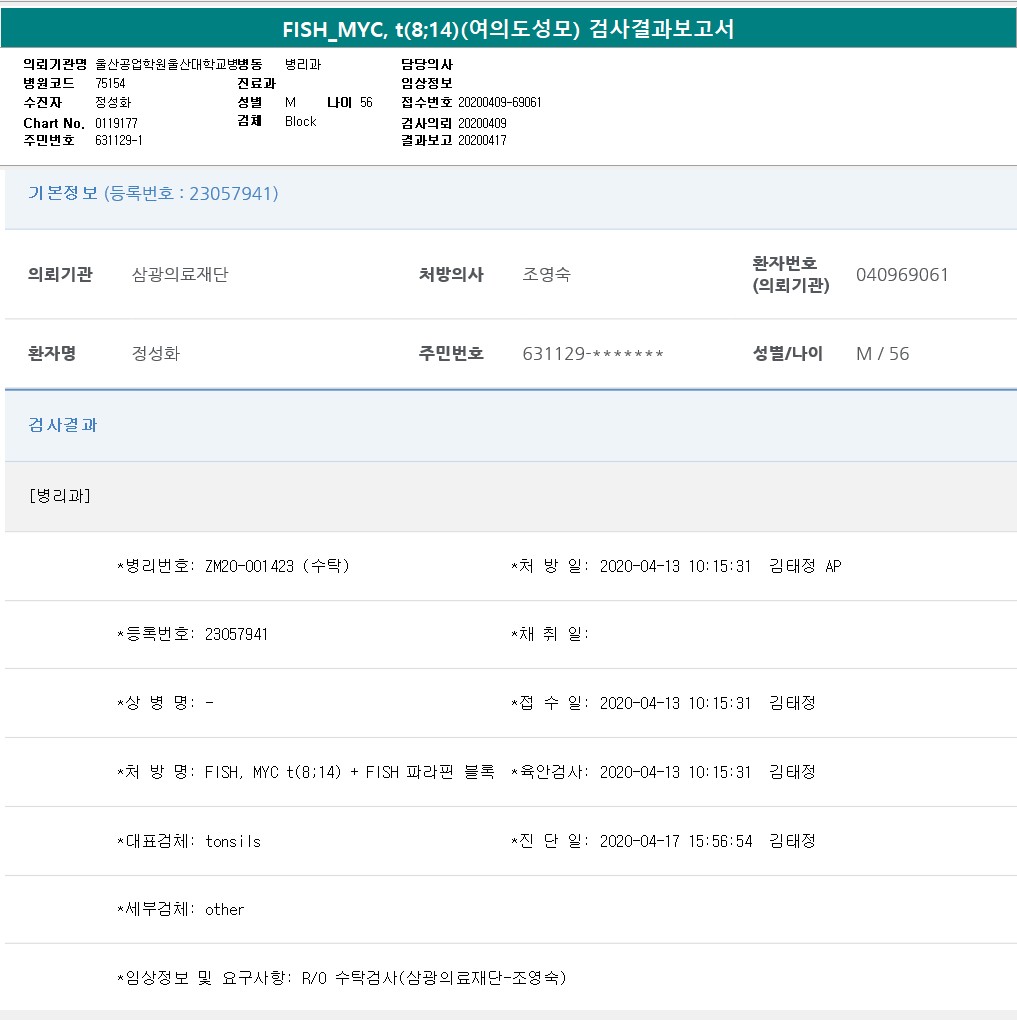The height and width of the screenshot is (1020, 1017).
Task: Click the 육안검사 timestamp row
Action: (663, 772)
